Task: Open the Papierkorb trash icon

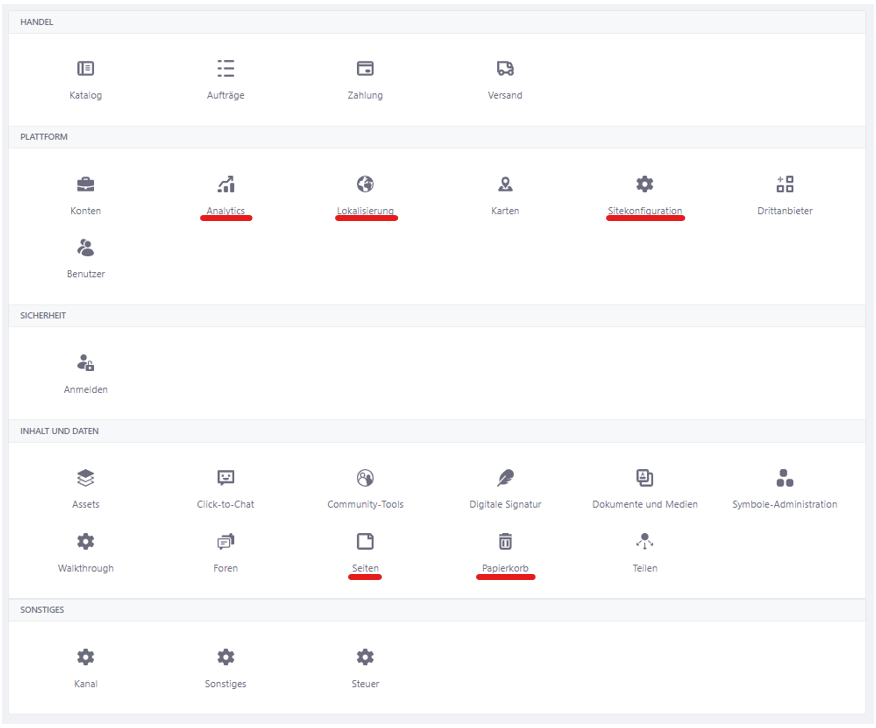Action: point(505,541)
